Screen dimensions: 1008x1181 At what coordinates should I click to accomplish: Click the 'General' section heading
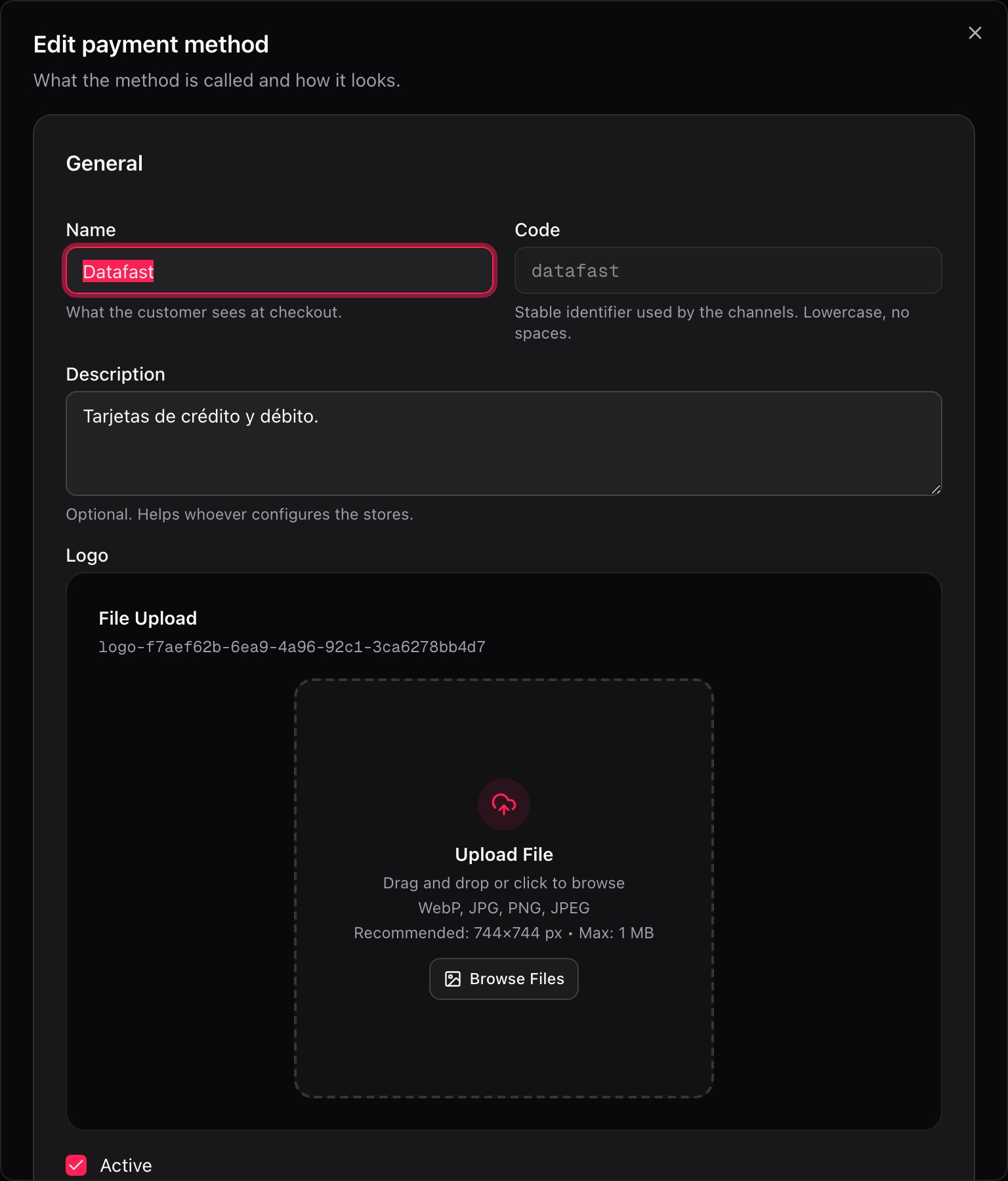[x=104, y=163]
